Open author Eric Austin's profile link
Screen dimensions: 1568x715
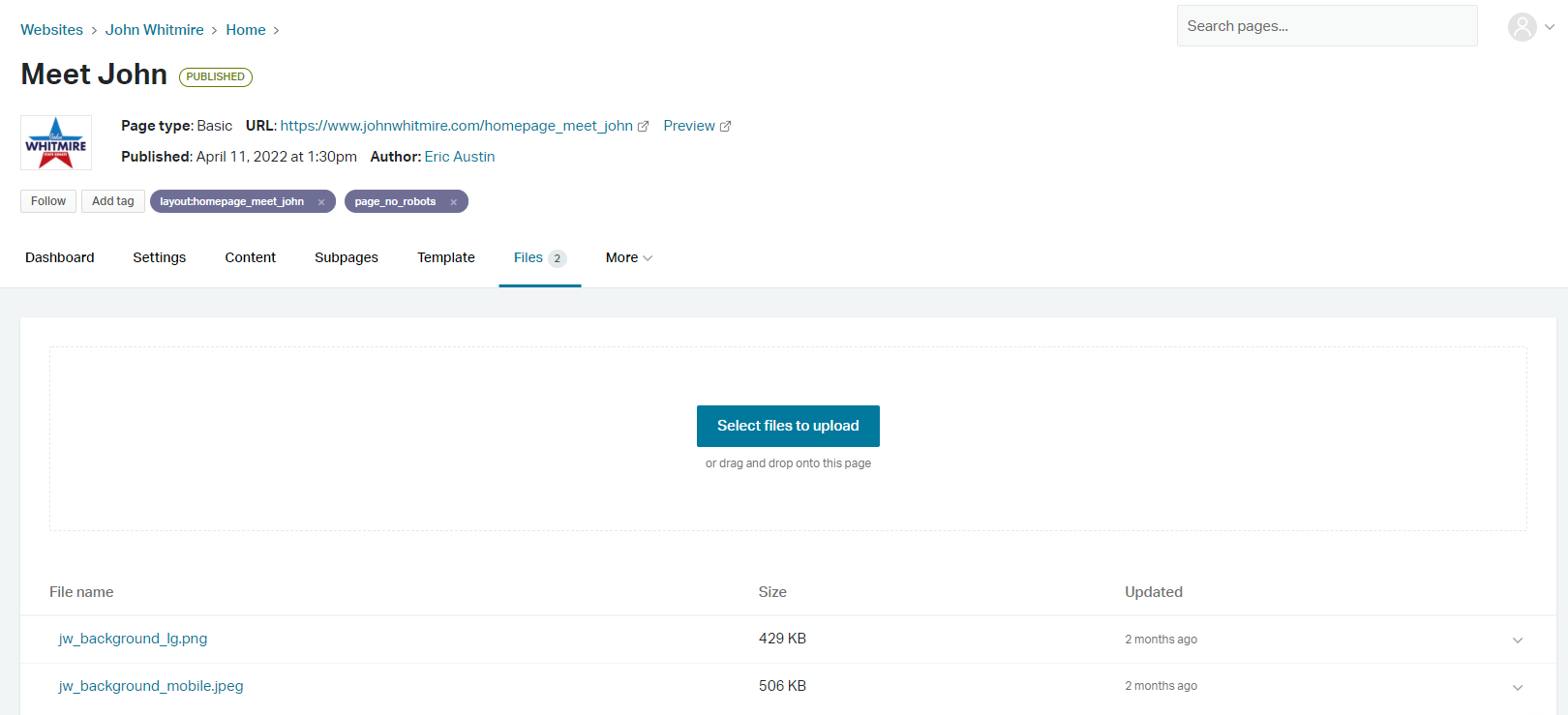click(459, 157)
